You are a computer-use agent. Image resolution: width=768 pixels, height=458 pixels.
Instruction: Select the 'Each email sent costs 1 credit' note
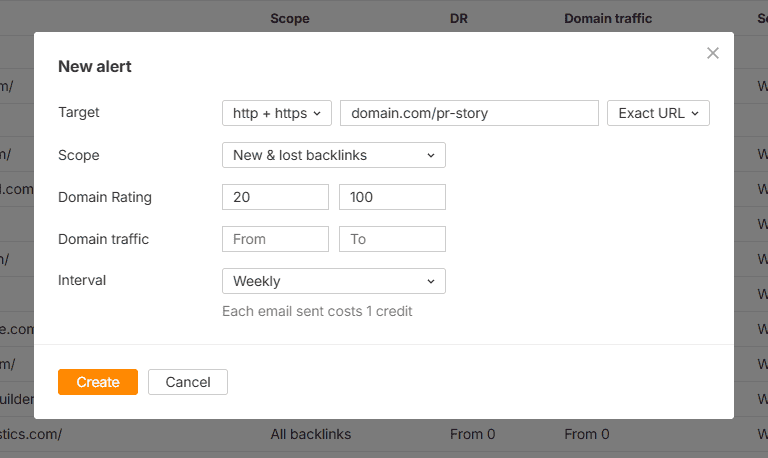pos(317,312)
